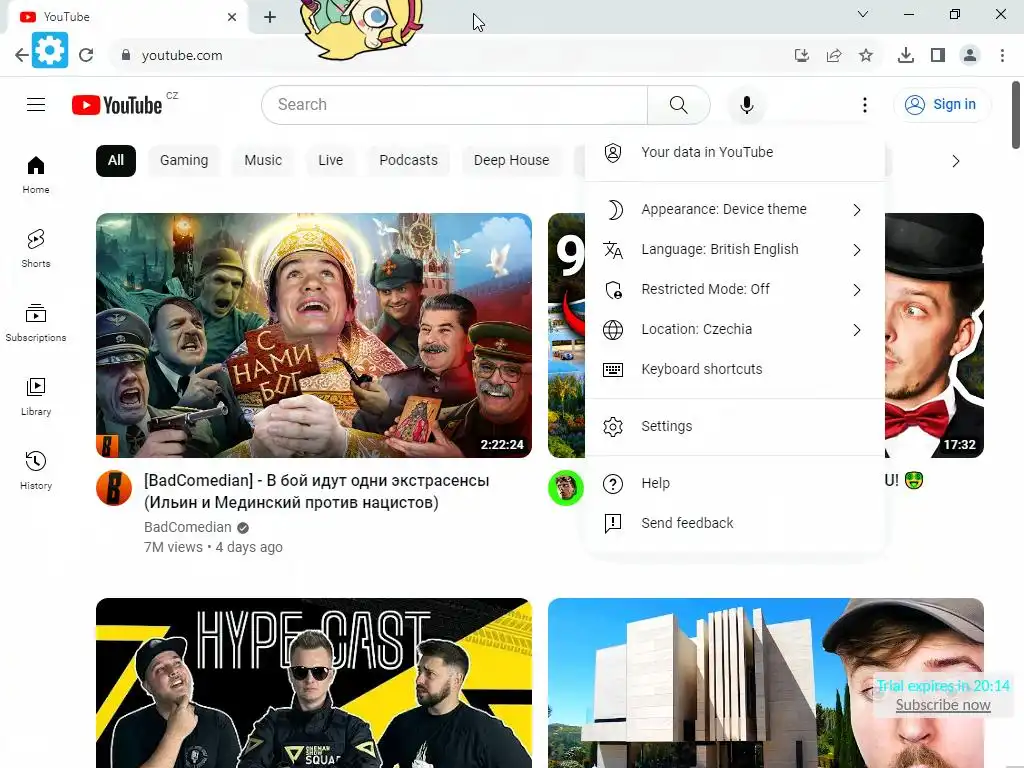Install app icon in address bar
The height and width of the screenshot is (768, 1024).
point(802,56)
